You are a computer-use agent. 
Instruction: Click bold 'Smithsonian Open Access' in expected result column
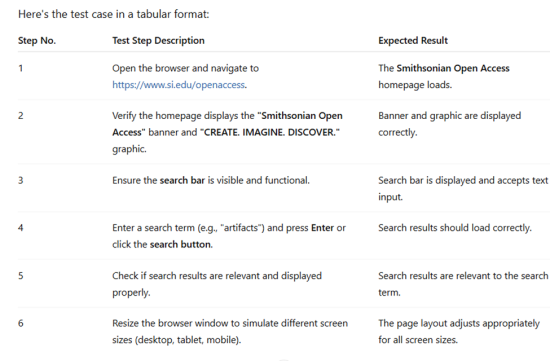pyautogui.click(x=453, y=68)
